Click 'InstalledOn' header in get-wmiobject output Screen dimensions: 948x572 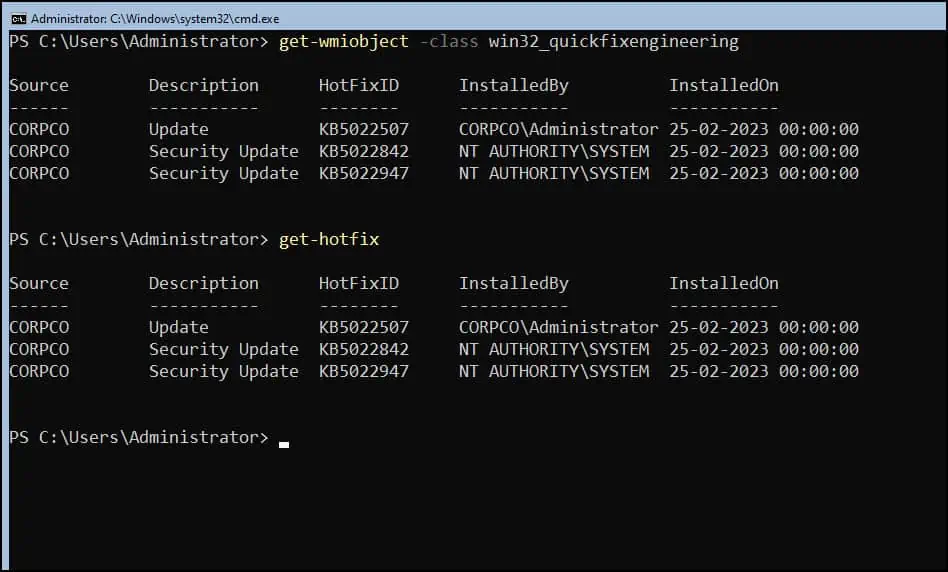pos(724,86)
